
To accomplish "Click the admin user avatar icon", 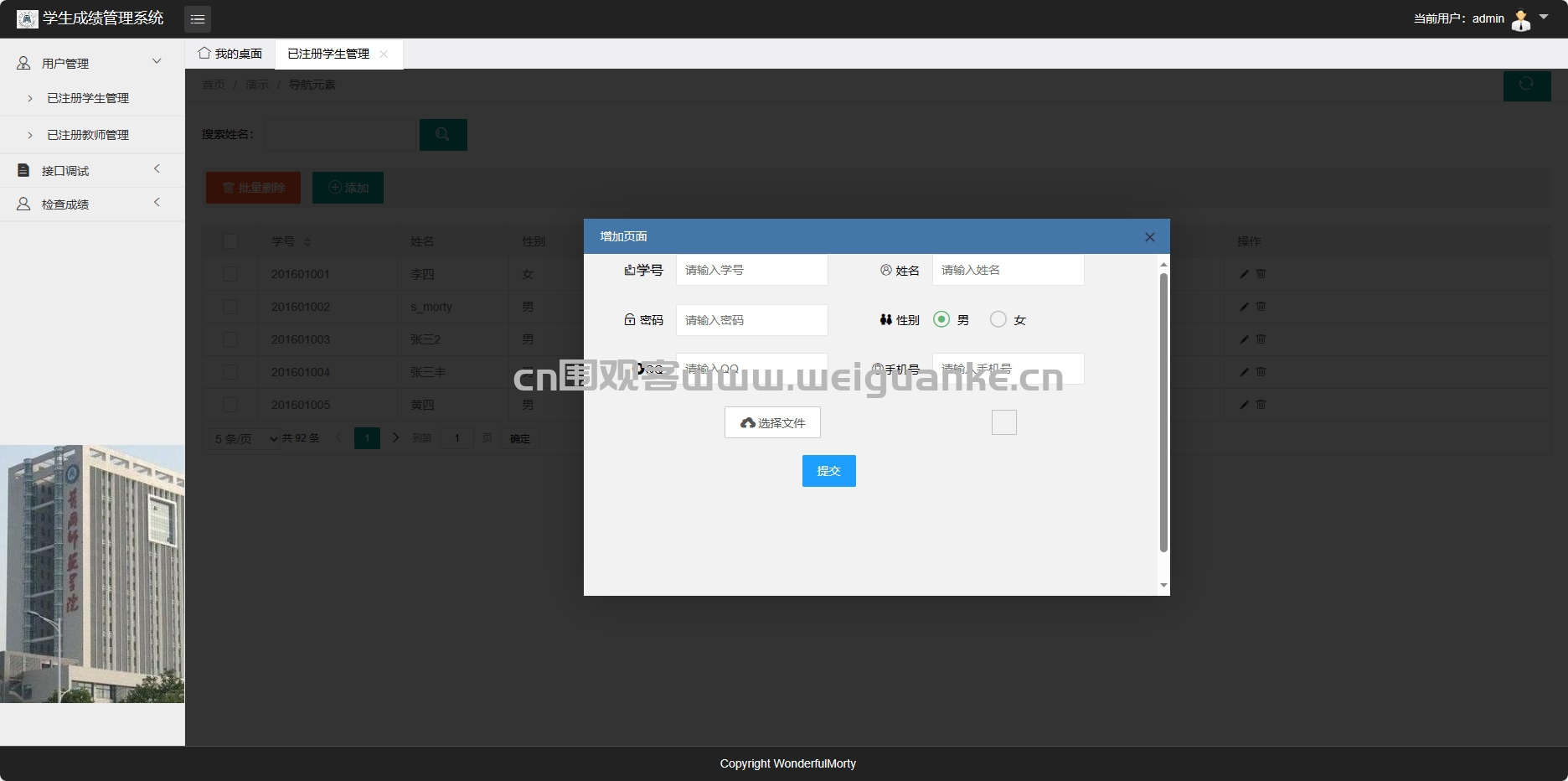I will 1520,19.
